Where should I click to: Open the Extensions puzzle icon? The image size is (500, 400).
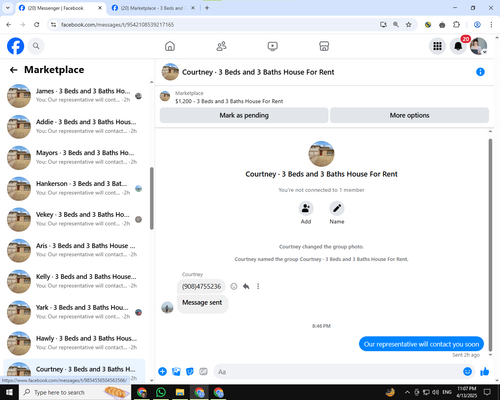tap(456, 25)
